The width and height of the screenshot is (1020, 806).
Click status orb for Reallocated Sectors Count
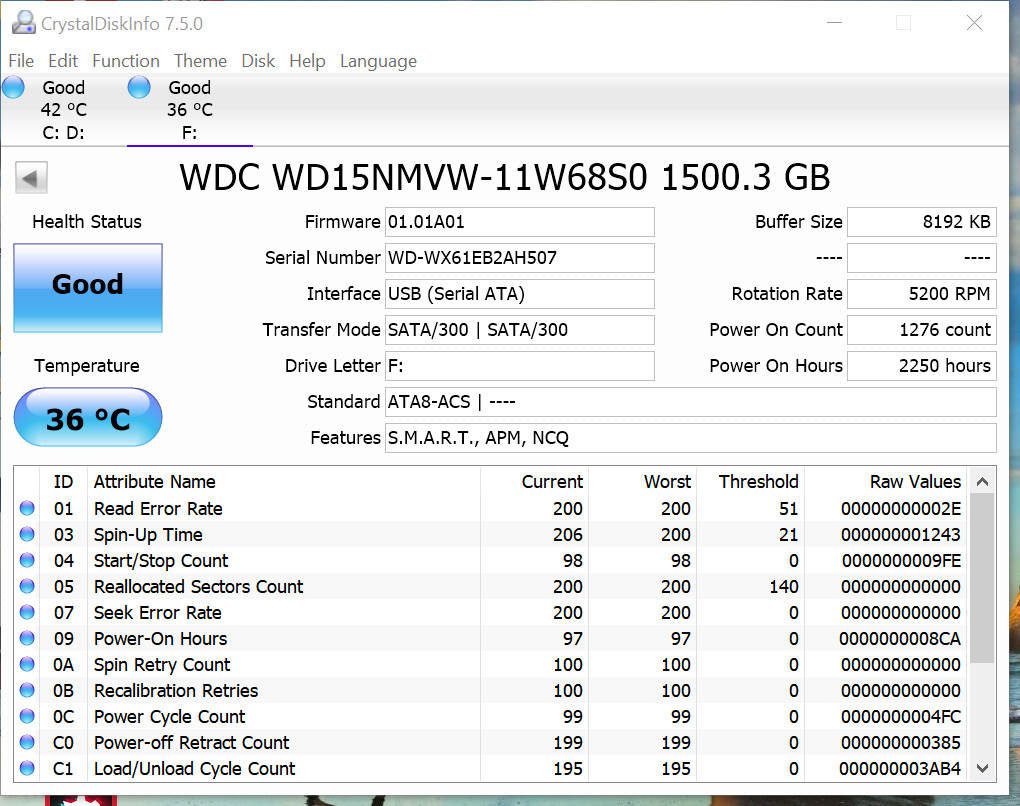(x=27, y=587)
